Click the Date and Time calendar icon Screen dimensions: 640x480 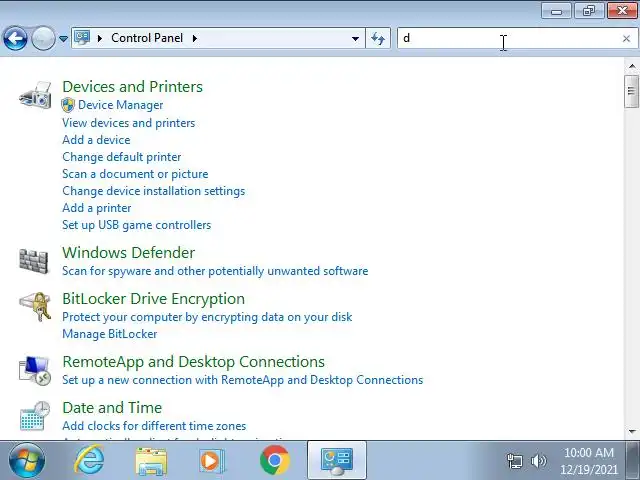pyautogui.click(x=35, y=416)
